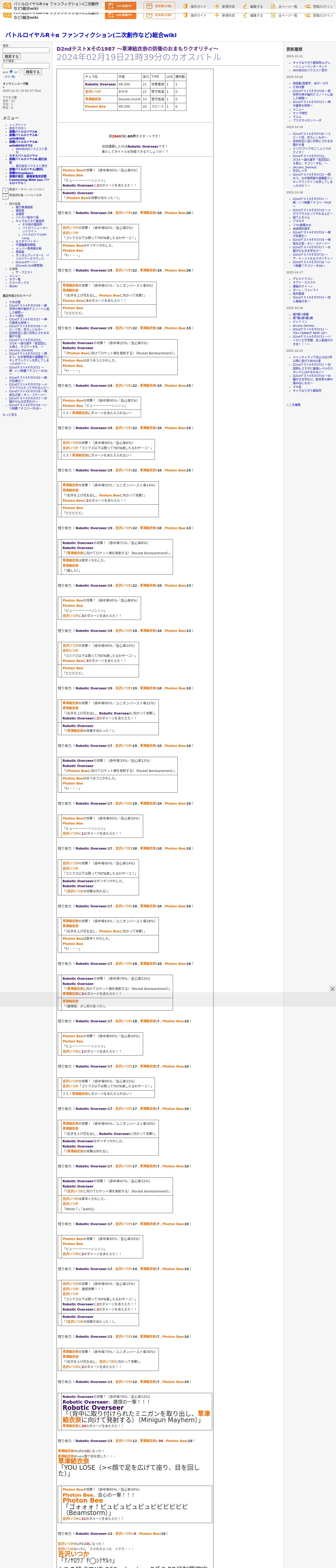
Task: Open Connecting With you バトルロイヤル link
Action: coord(29,181)
